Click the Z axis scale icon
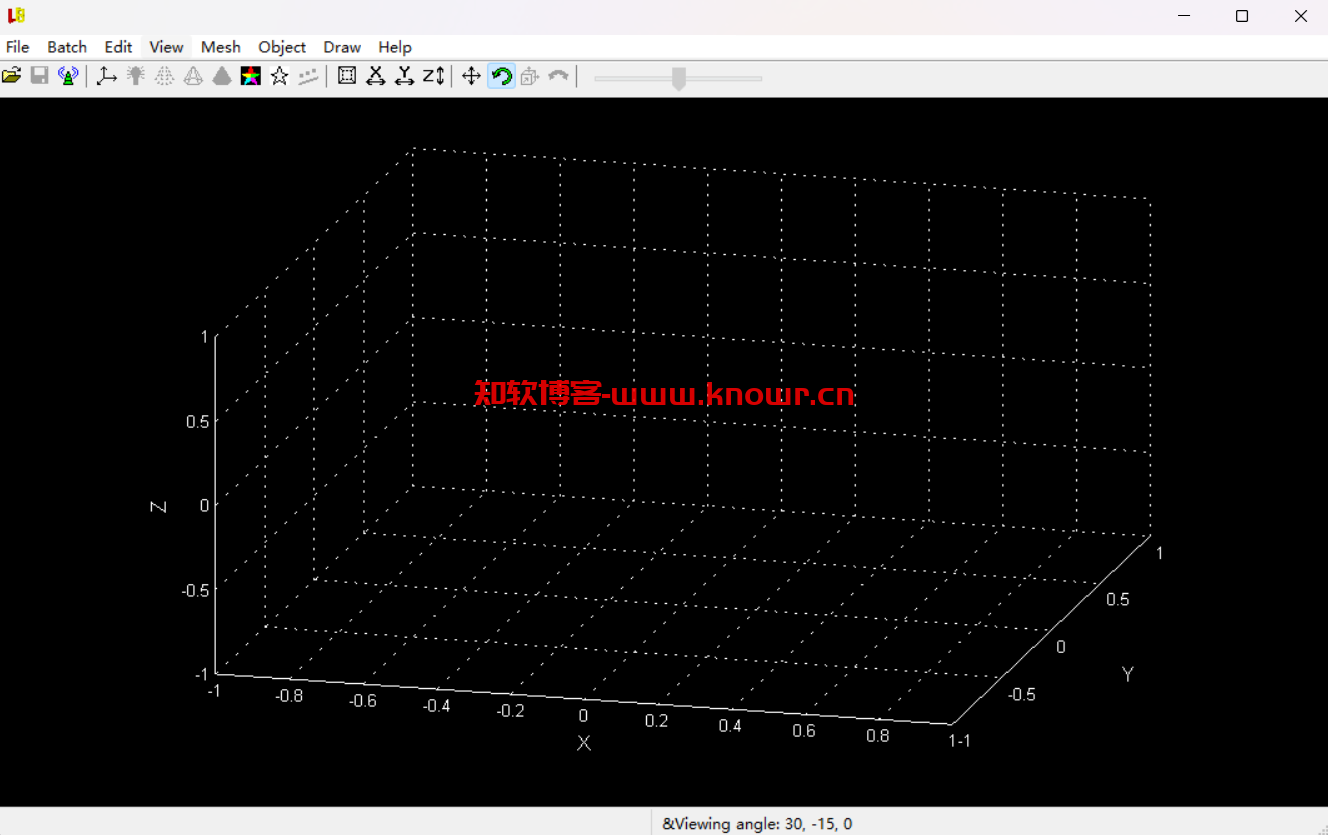This screenshot has height=835, width=1328. tap(433, 76)
